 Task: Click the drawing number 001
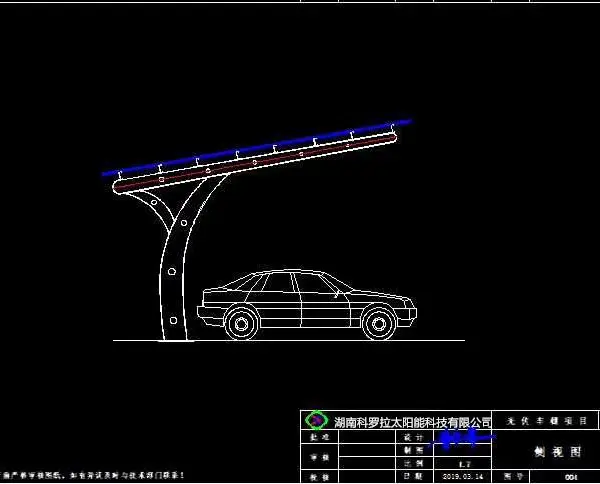point(571,477)
